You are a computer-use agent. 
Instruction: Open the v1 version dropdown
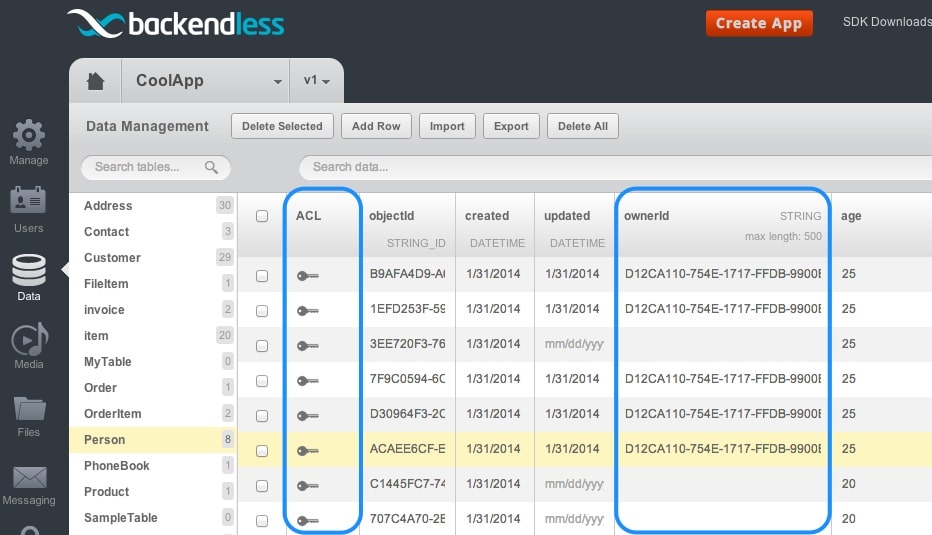(316, 81)
